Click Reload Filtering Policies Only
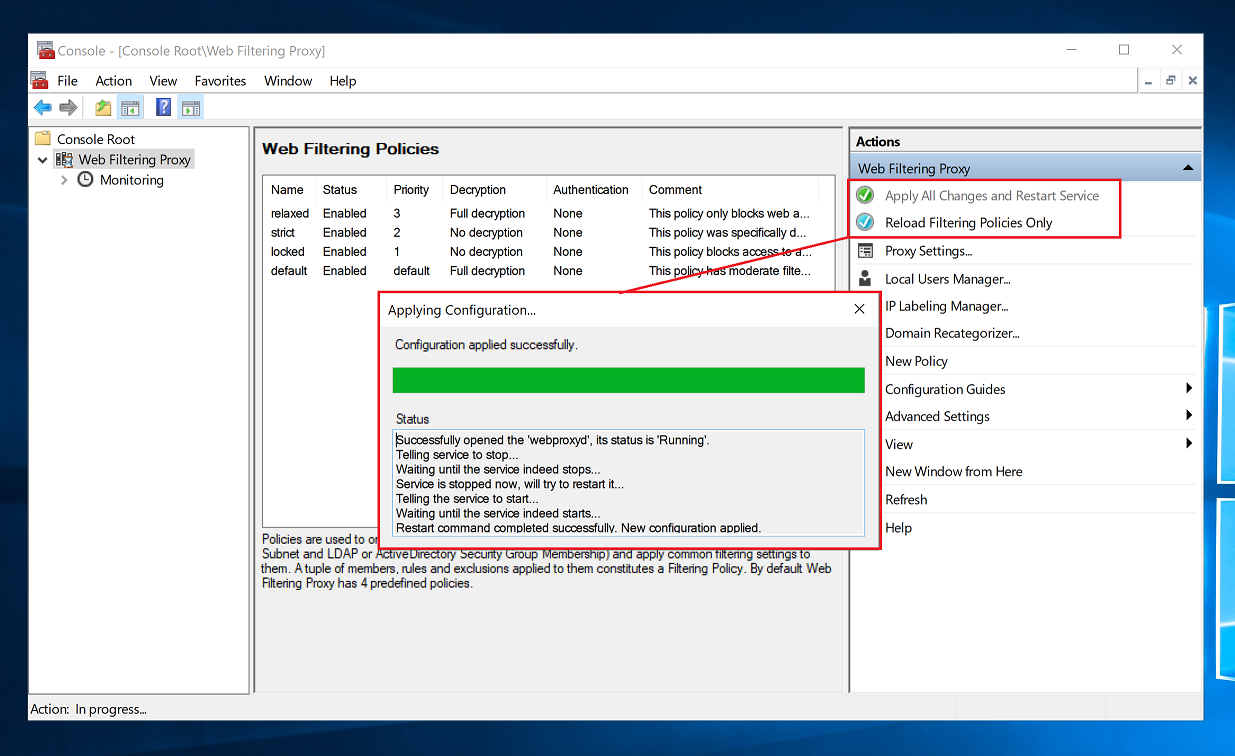 point(969,222)
